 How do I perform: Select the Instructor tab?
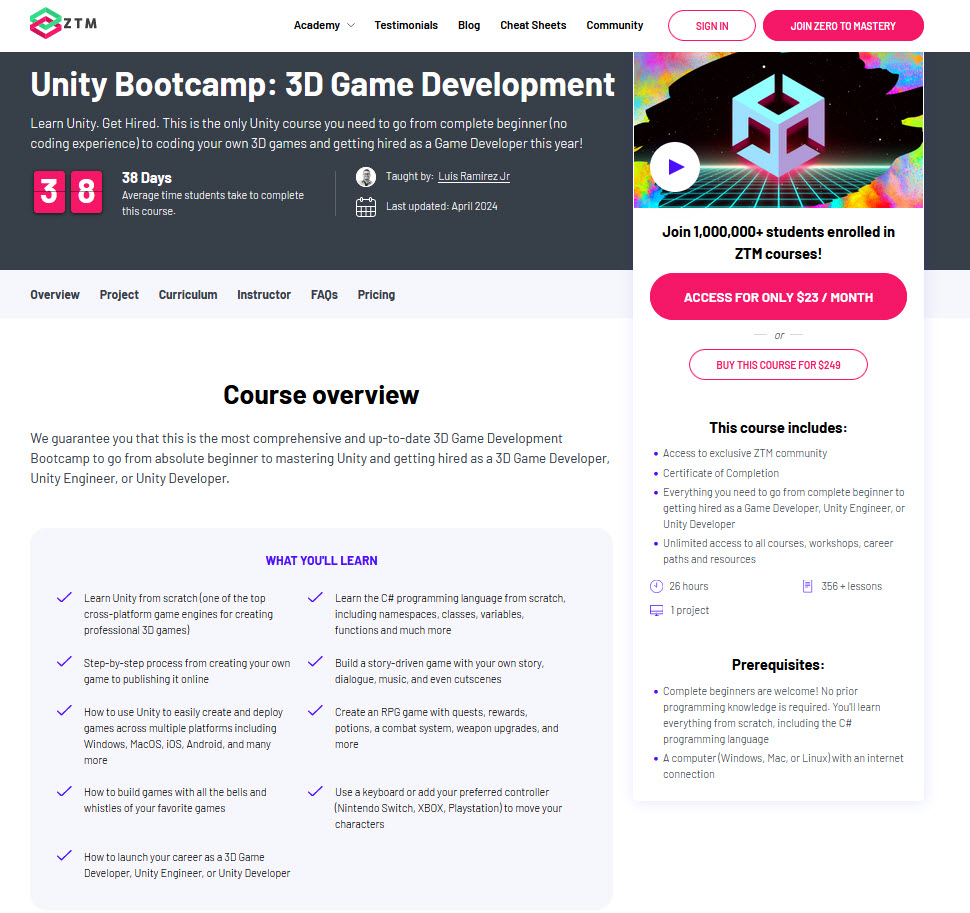(264, 295)
